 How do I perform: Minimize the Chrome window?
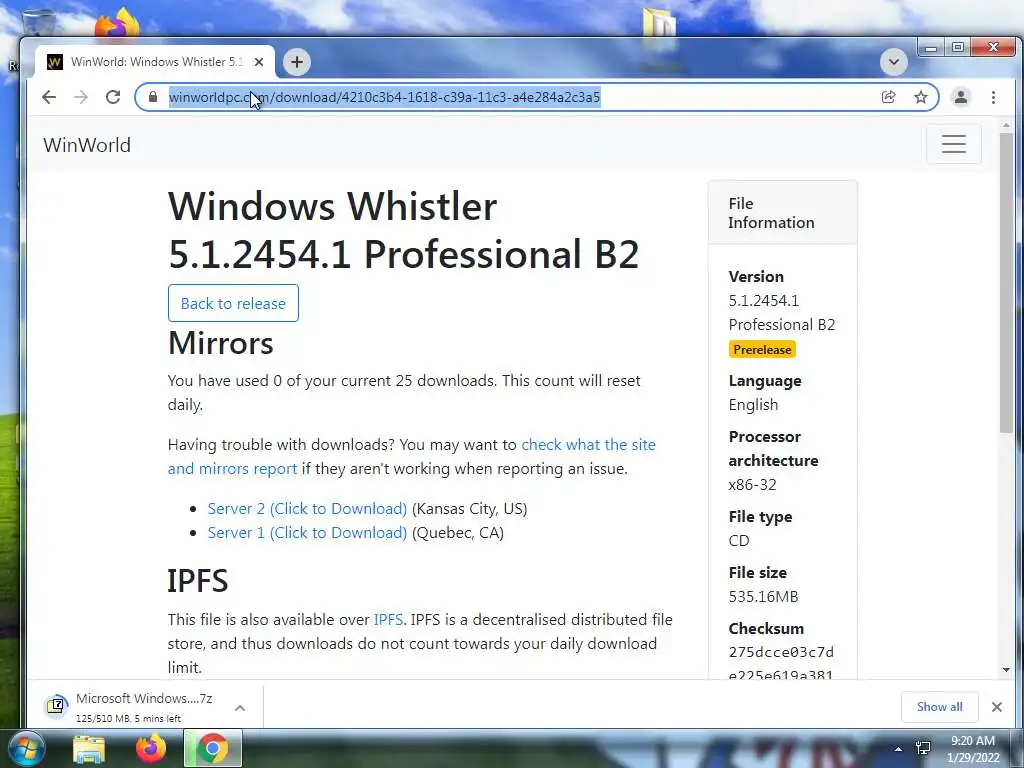pyautogui.click(x=931, y=48)
